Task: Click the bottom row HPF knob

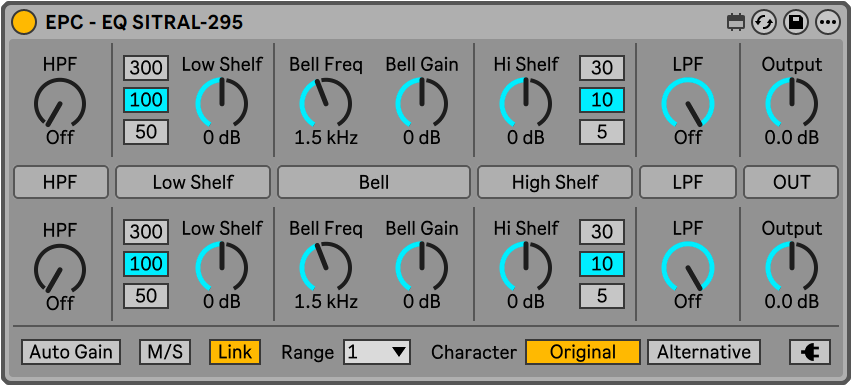Action: click(x=60, y=269)
